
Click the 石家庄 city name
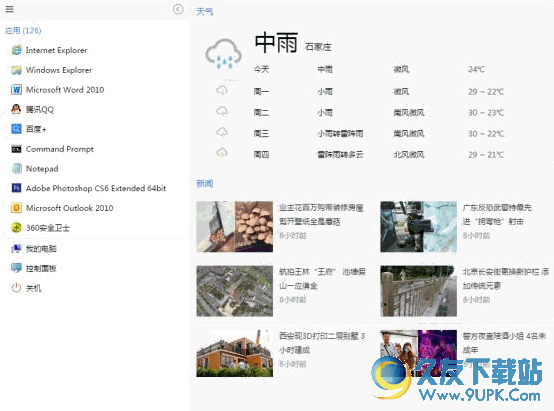(318, 47)
